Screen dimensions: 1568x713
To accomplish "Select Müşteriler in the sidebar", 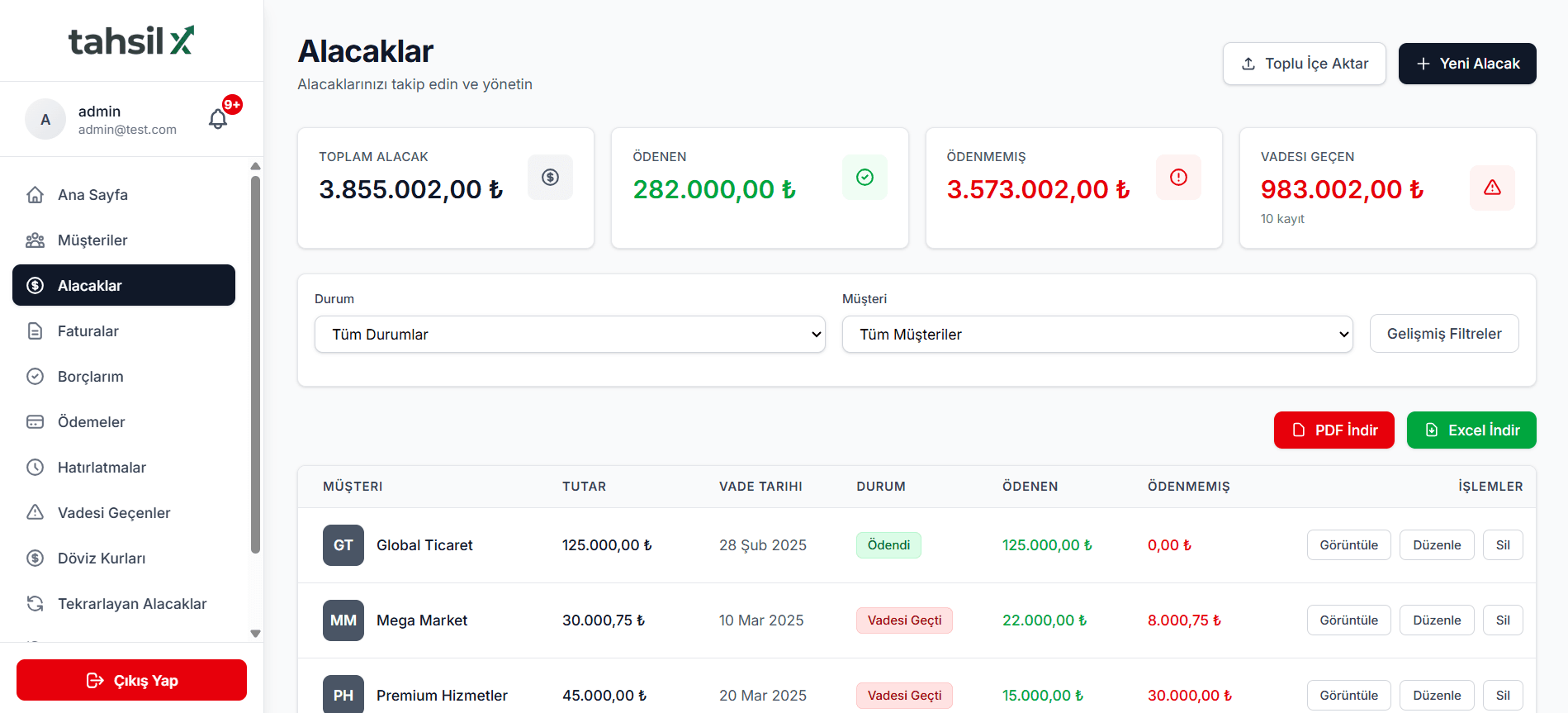I will click(x=92, y=240).
